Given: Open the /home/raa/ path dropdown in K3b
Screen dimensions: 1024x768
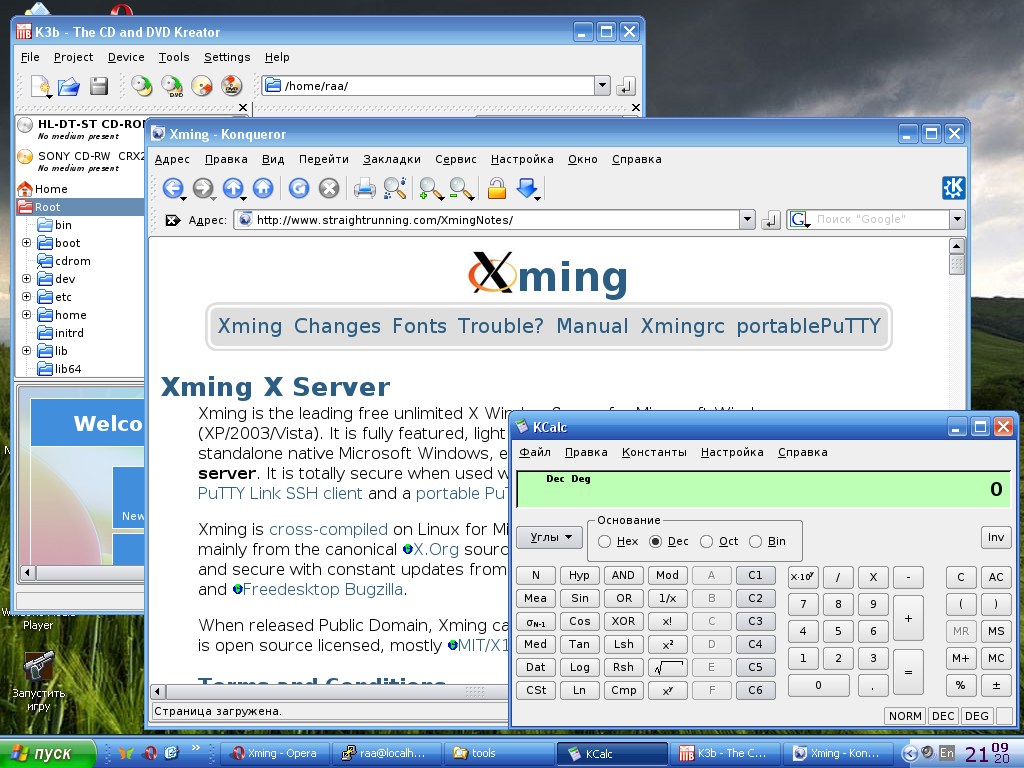Looking at the screenshot, I should tap(603, 86).
